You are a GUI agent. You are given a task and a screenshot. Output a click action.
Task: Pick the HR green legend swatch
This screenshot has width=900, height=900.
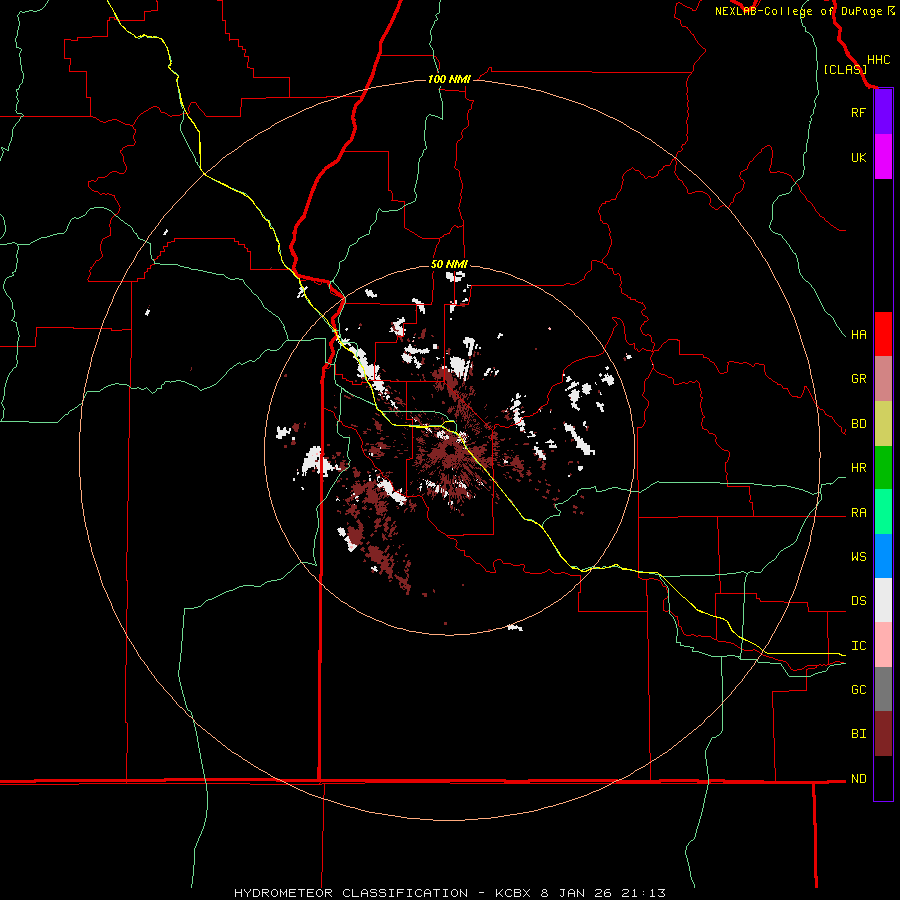pyautogui.click(x=883, y=467)
